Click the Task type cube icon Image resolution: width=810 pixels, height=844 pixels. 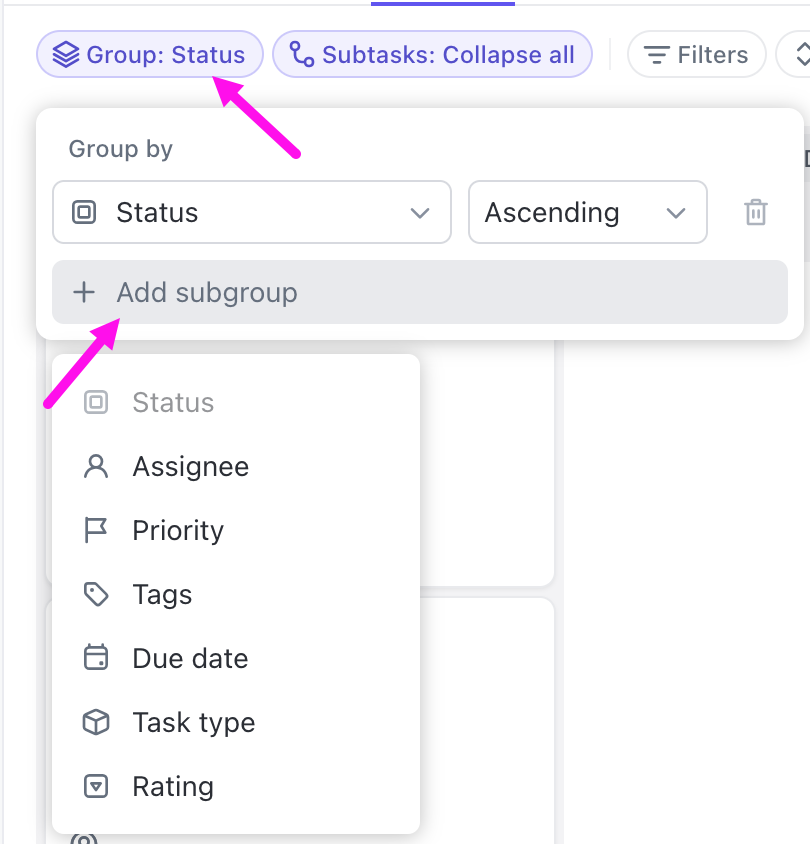(x=96, y=723)
